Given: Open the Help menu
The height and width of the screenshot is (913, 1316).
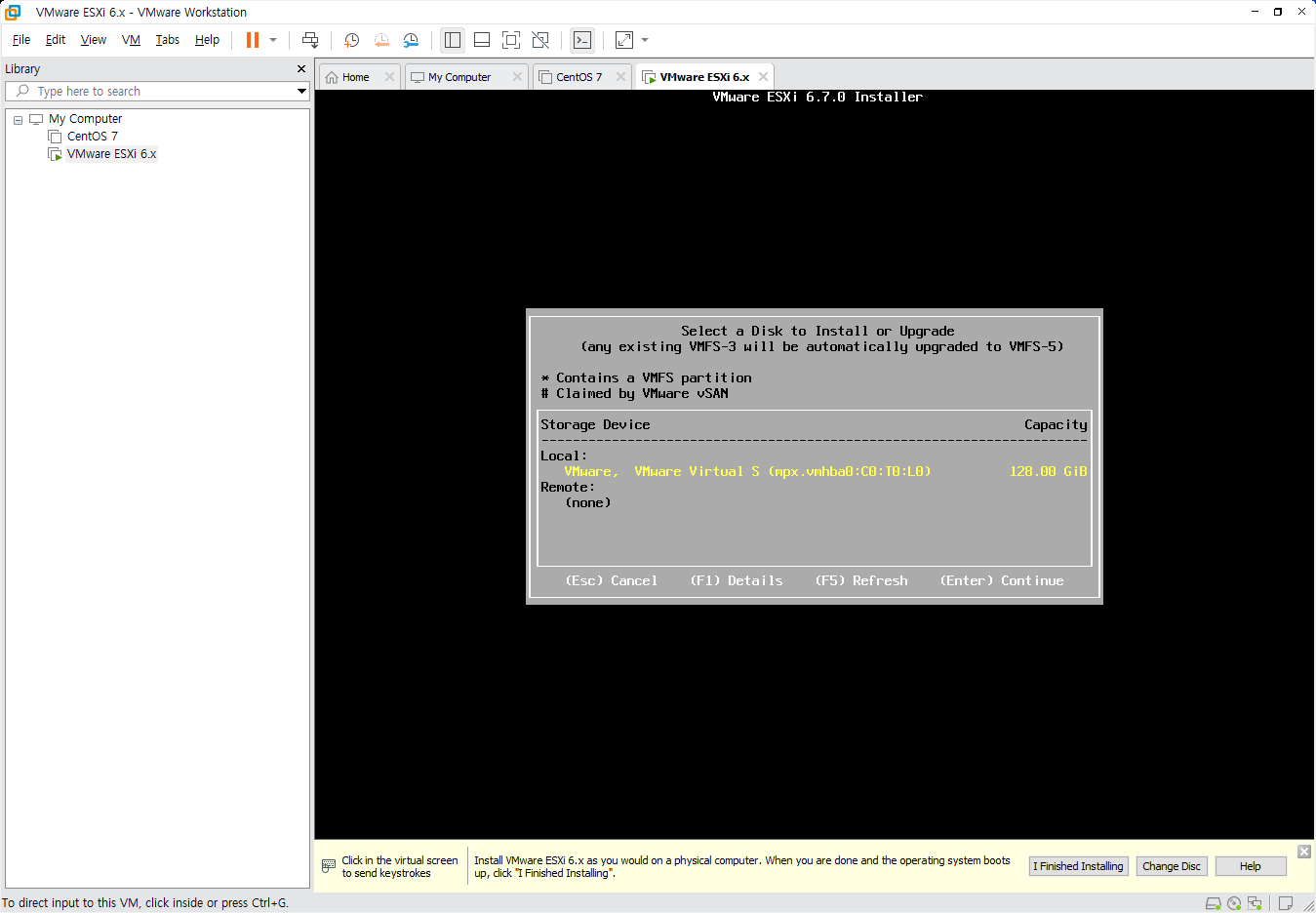Looking at the screenshot, I should tap(207, 40).
